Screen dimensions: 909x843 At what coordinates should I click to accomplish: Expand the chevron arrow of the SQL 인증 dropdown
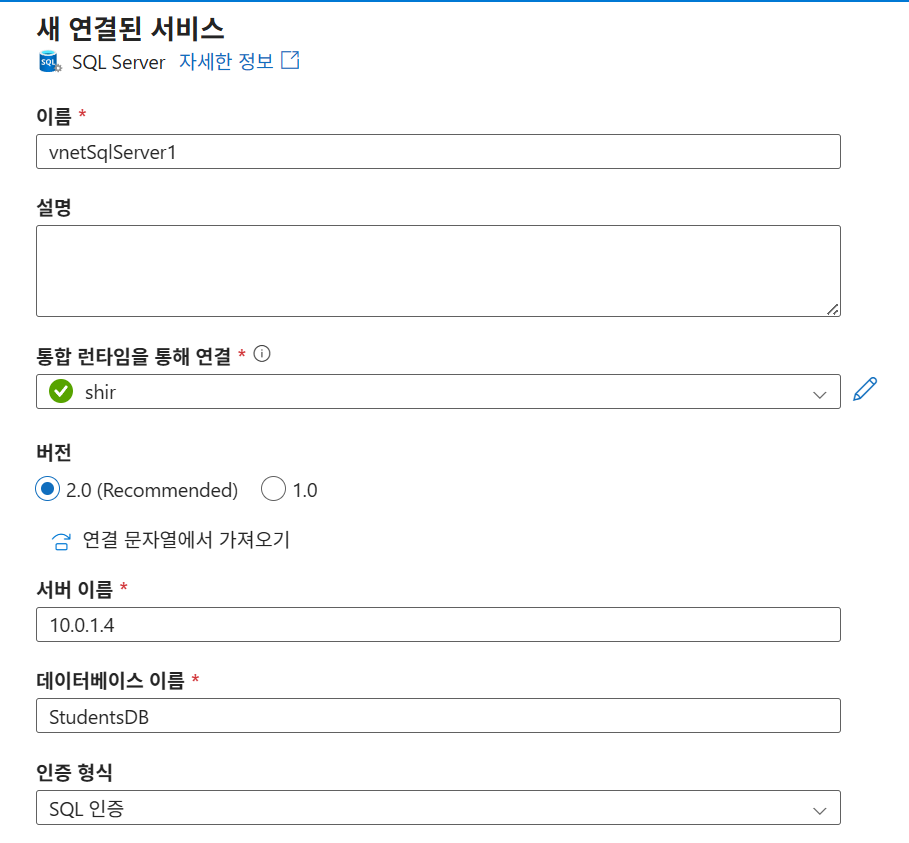[x=820, y=810]
